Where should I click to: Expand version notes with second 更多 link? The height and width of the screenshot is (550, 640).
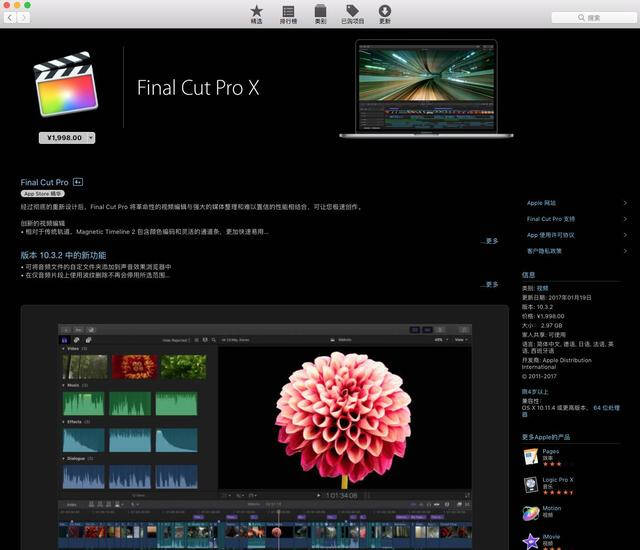[490, 284]
